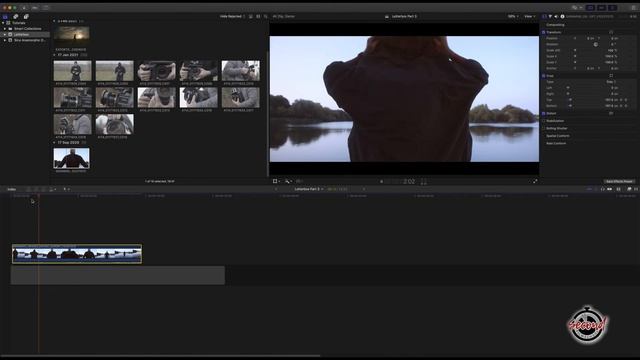Show Distort onscreen controls icon
The height and width of the screenshot is (360, 640).
coord(611,113)
